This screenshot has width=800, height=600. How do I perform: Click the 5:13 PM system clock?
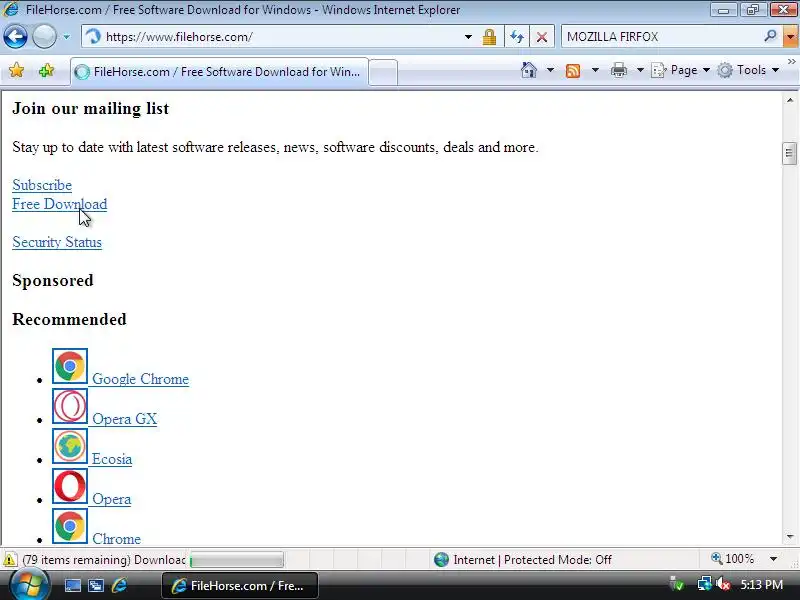pyautogui.click(x=761, y=585)
